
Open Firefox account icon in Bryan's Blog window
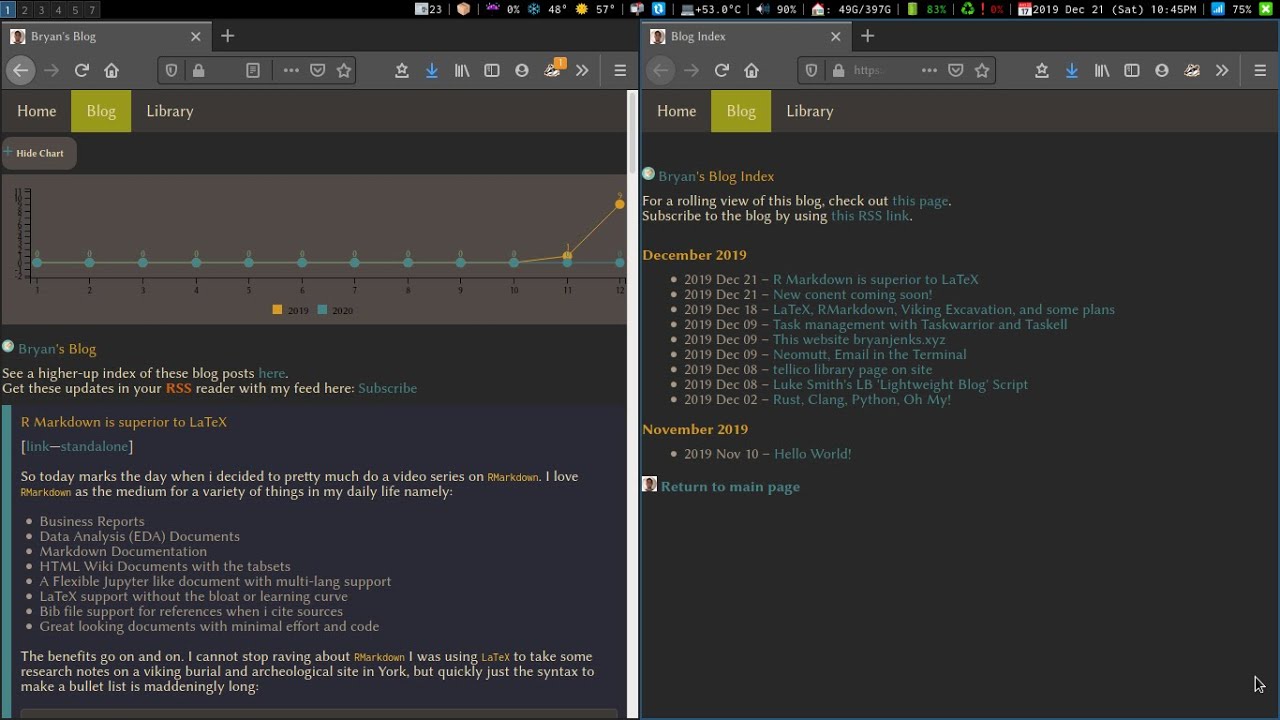pos(522,71)
